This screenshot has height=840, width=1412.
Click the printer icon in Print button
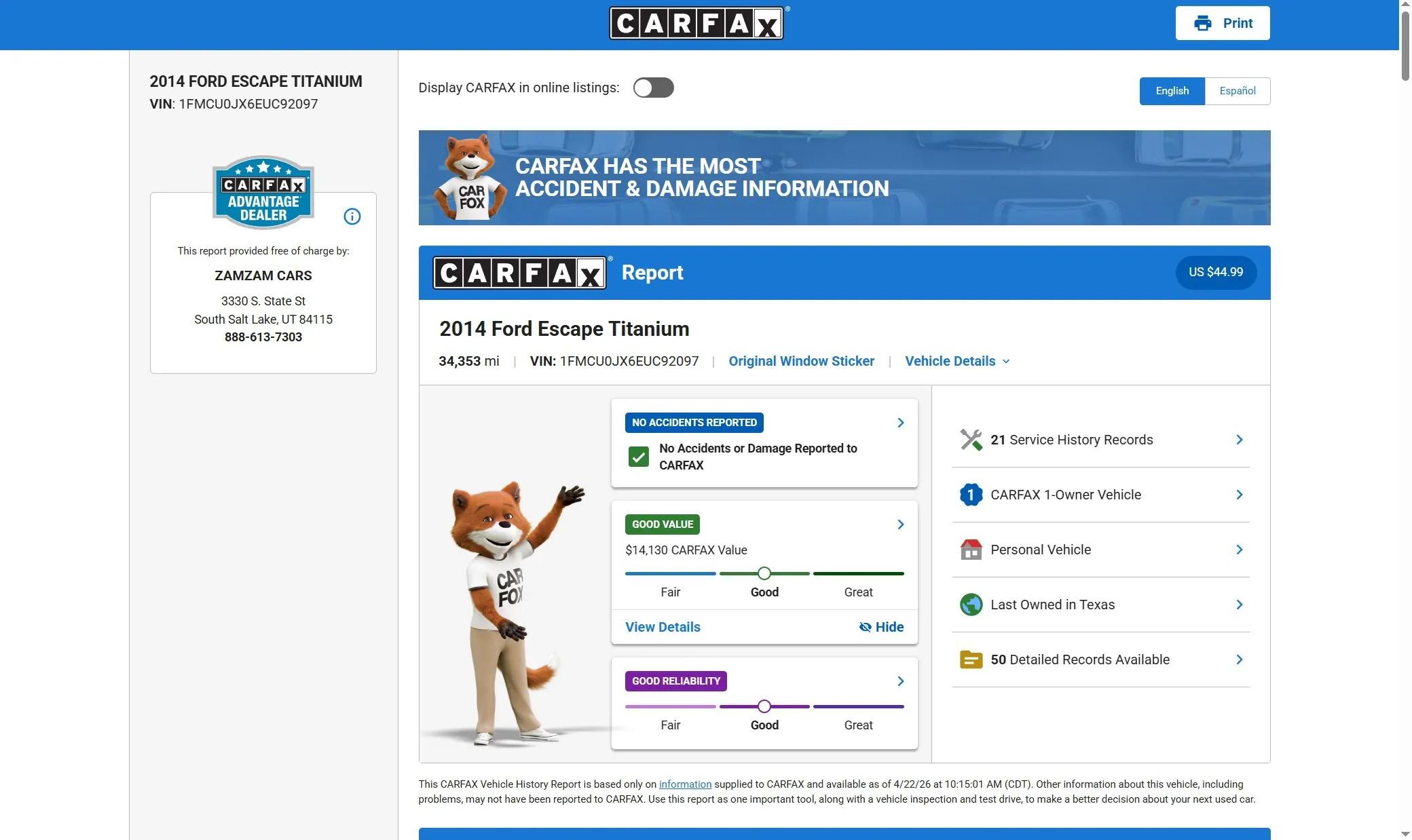coord(1202,23)
